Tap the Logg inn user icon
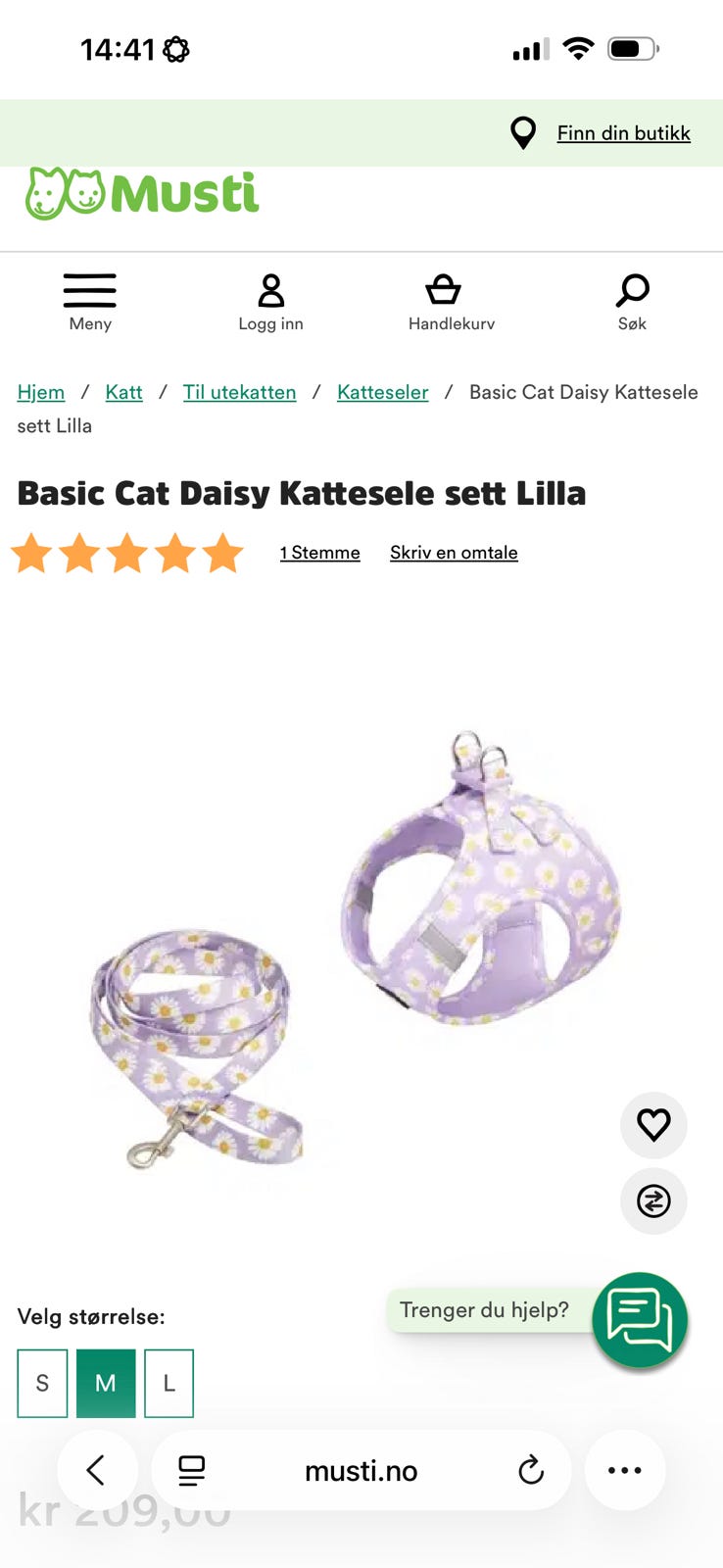Viewport: 723px width, 1568px height. tap(271, 291)
